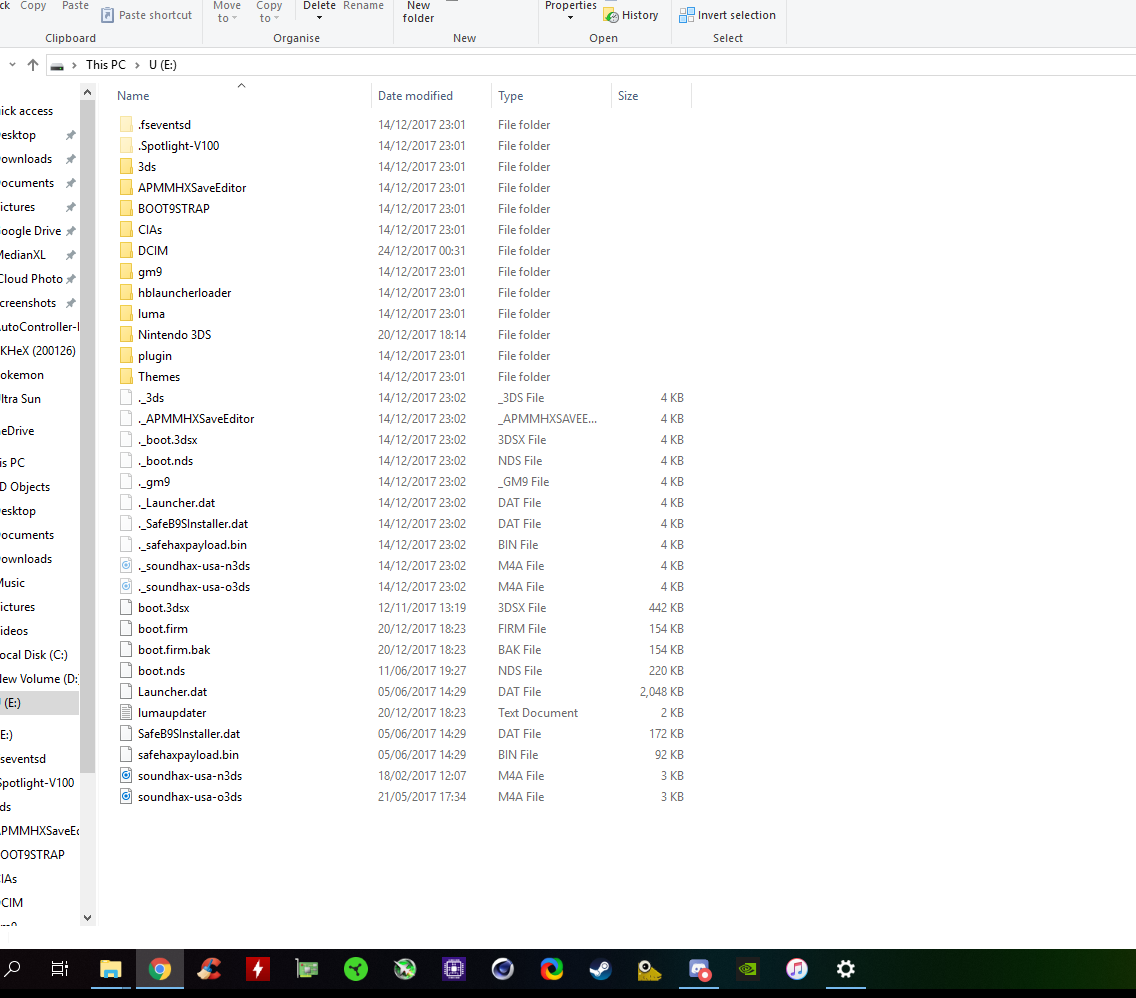Open Steam from taskbar
The image size is (1136, 998).
point(601,969)
